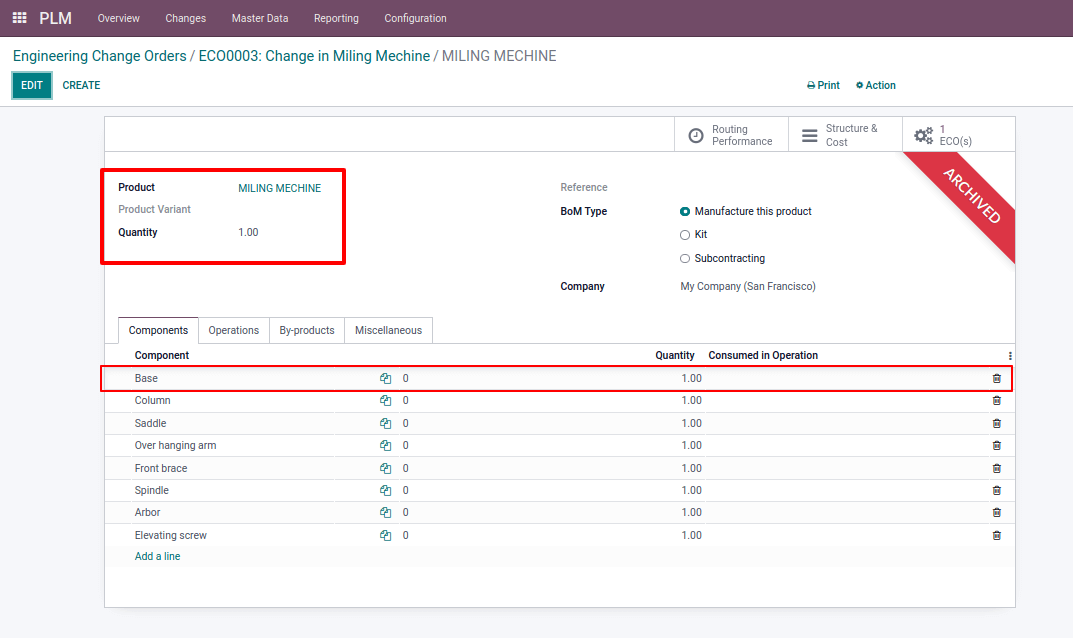This screenshot has width=1073, height=638.
Task: Click forecast icon in Over hanging arm row
Action: pos(385,446)
